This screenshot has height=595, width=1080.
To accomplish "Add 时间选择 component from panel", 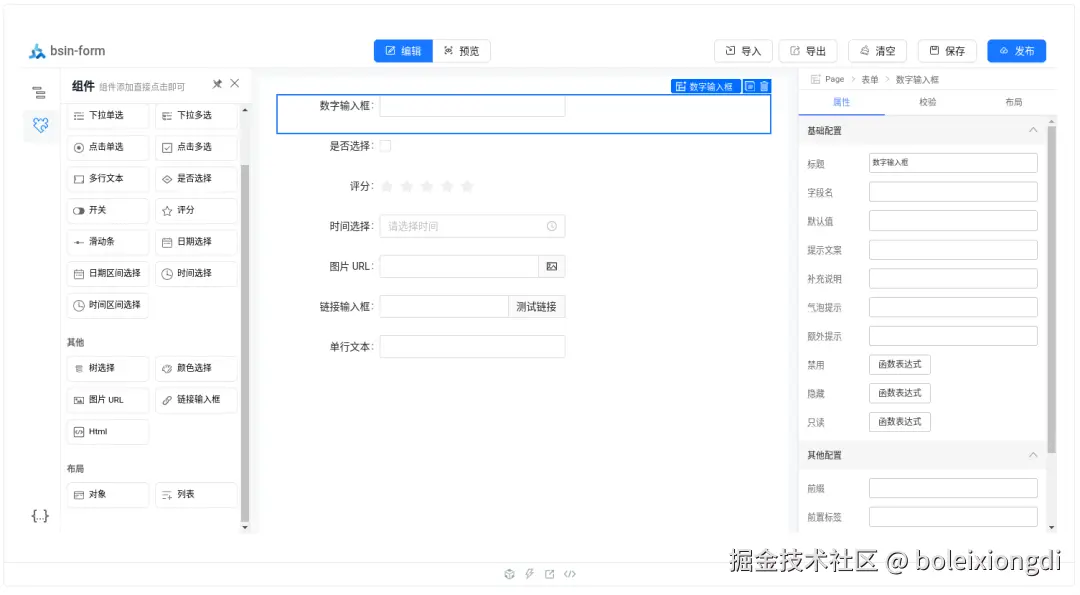I will coord(196,274).
